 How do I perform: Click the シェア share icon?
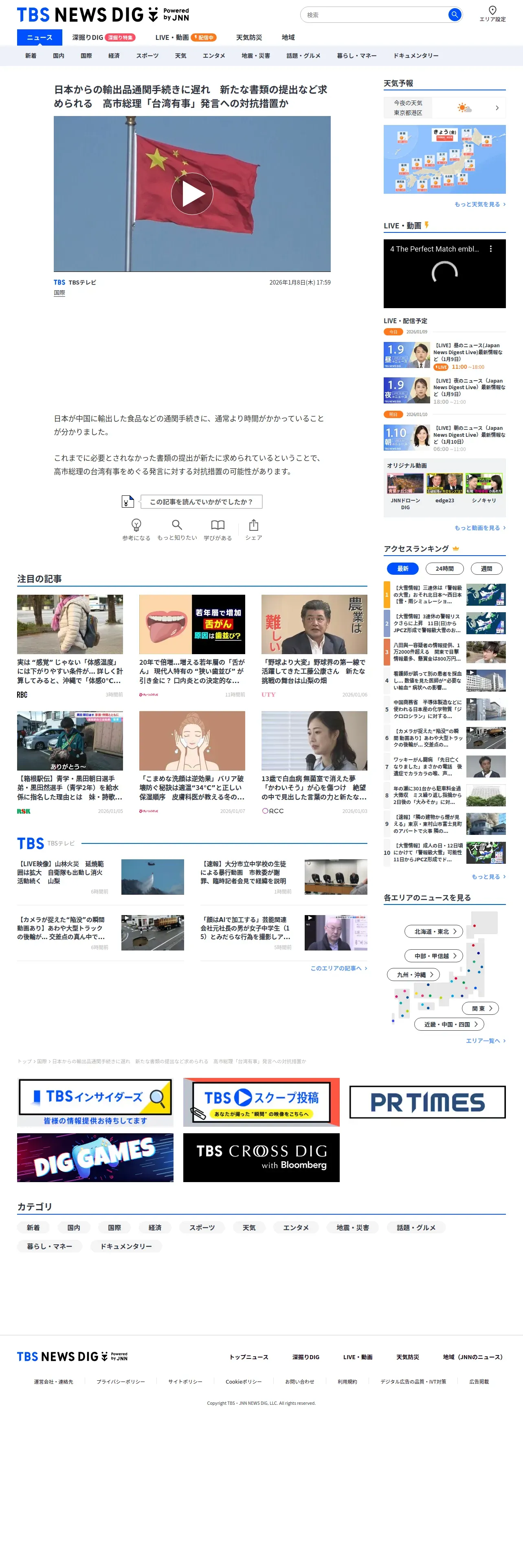tap(254, 525)
